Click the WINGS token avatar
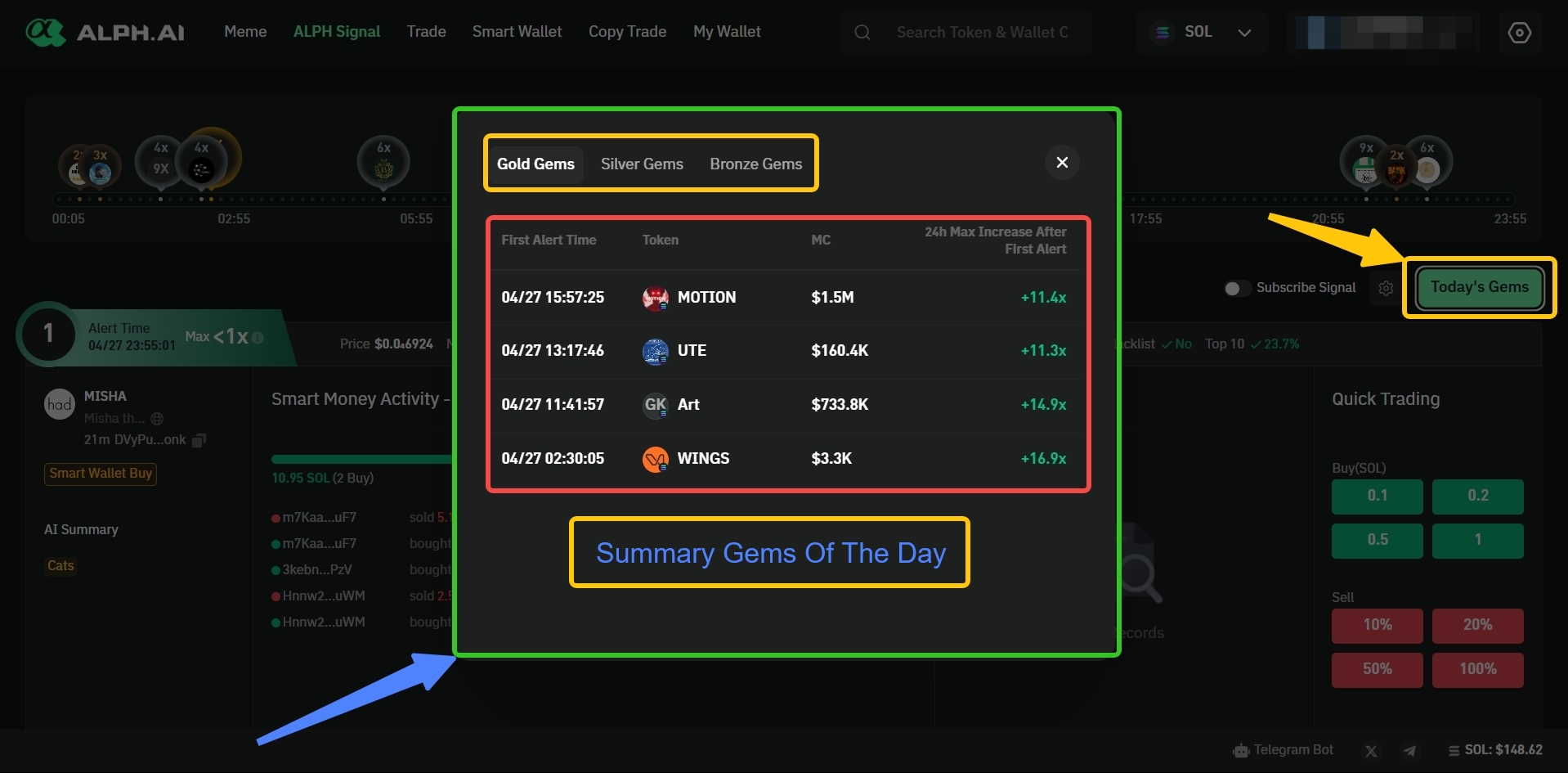Viewport: 1568px width, 773px height. [x=655, y=459]
